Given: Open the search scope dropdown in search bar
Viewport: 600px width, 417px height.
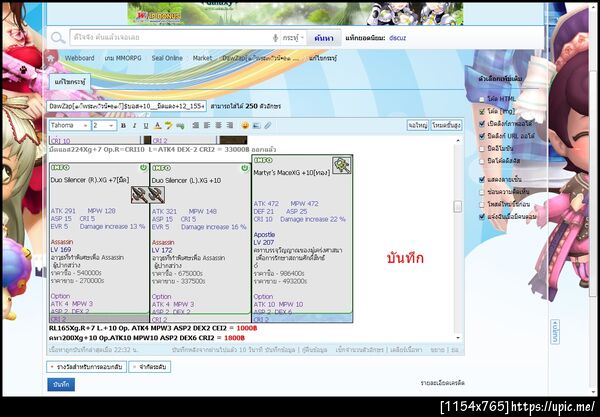Looking at the screenshot, I should tap(293, 38).
